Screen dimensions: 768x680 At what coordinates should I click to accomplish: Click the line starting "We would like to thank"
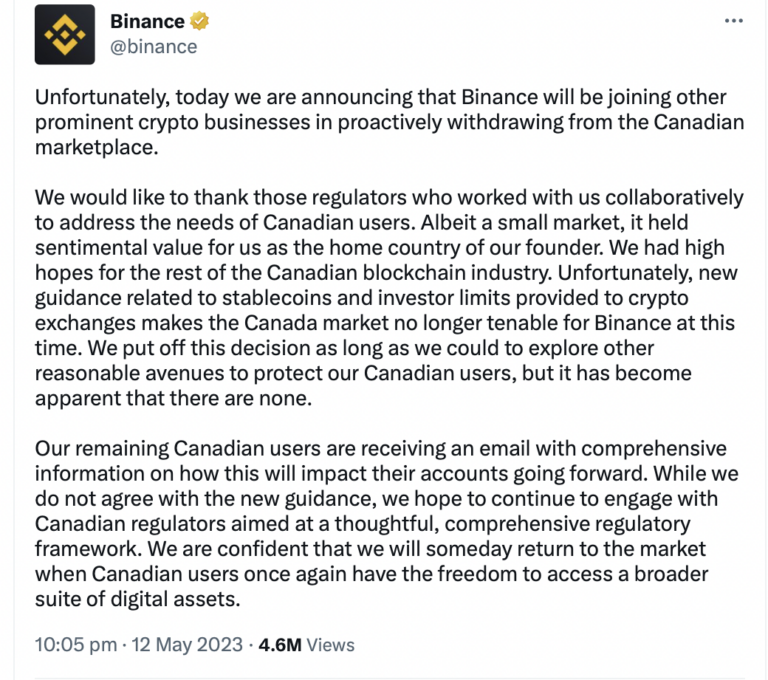tap(389, 197)
